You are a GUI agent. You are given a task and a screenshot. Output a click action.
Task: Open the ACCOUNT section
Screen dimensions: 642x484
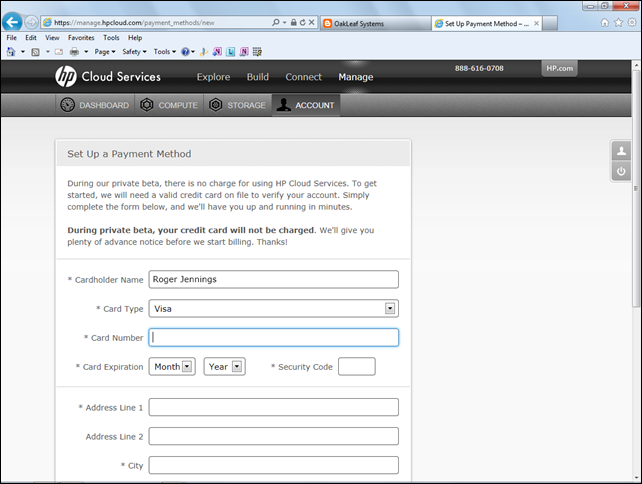coord(306,105)
